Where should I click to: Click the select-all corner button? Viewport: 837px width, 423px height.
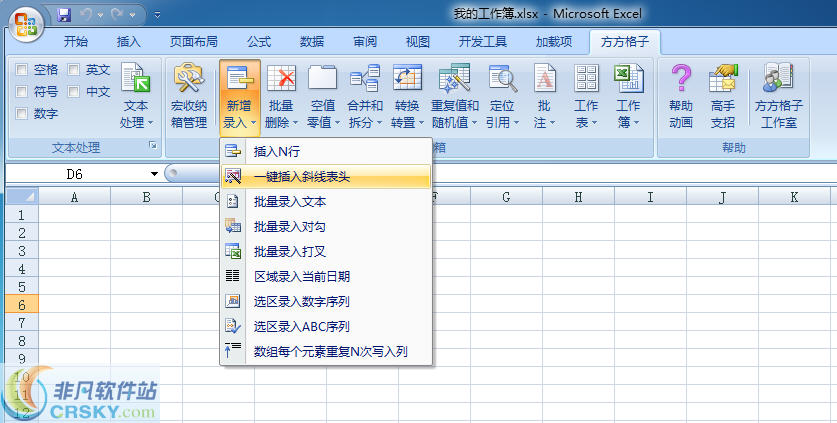tap(22, 197)
